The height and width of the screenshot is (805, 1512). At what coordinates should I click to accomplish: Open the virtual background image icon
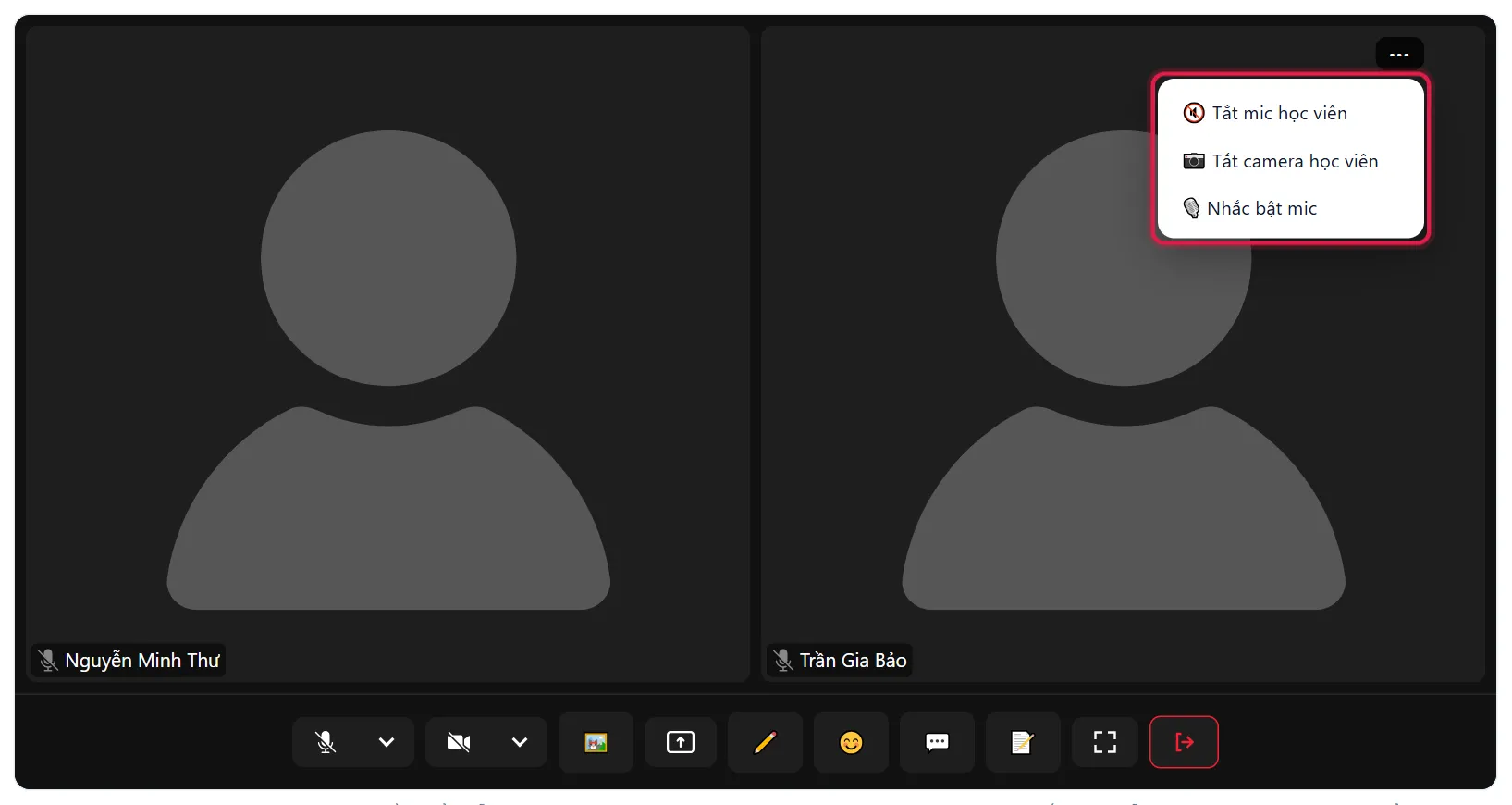pyautogui.click(x=596, y=742)
